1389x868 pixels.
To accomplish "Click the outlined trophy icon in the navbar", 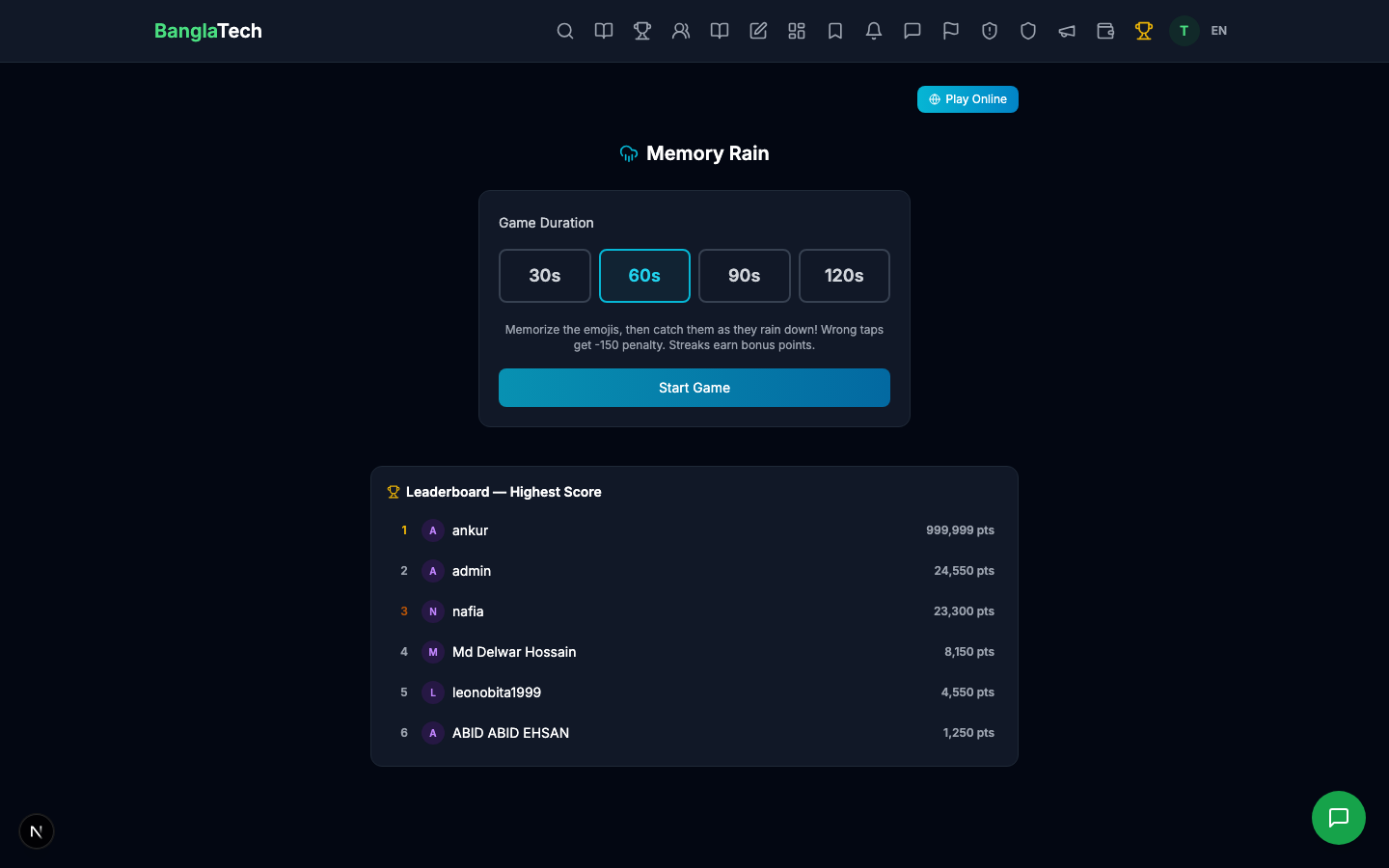I will (x=642, y=31).
